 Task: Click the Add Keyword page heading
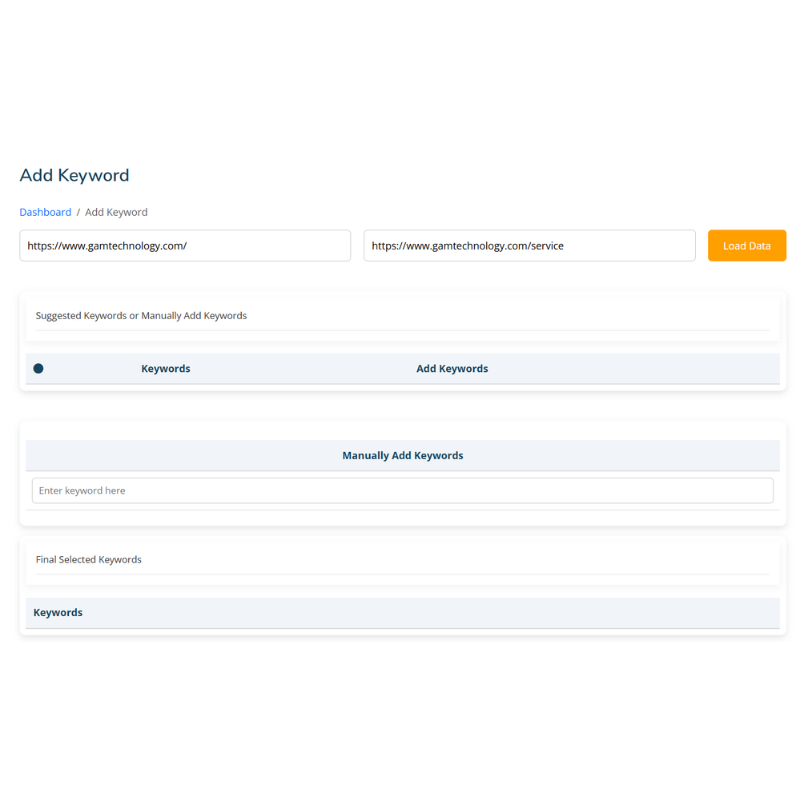pos(74,175)
